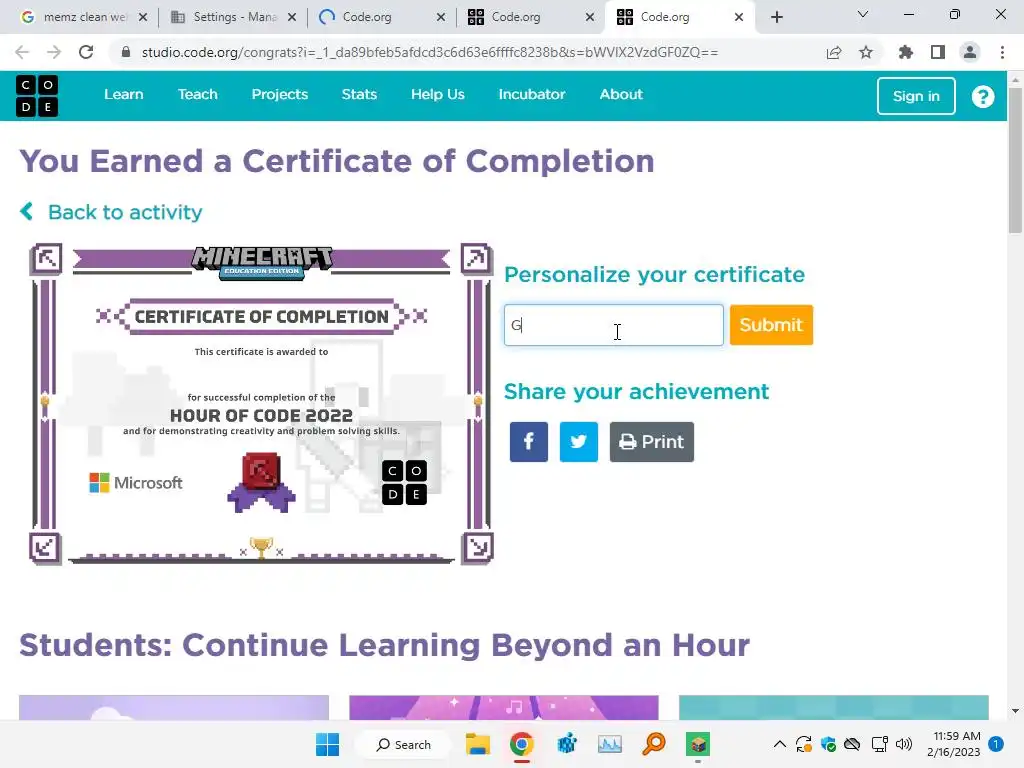Viewport: 1024px width, 768px height.
Task: Open Chrome extensions puzzle icon
Action: (905, 52)
